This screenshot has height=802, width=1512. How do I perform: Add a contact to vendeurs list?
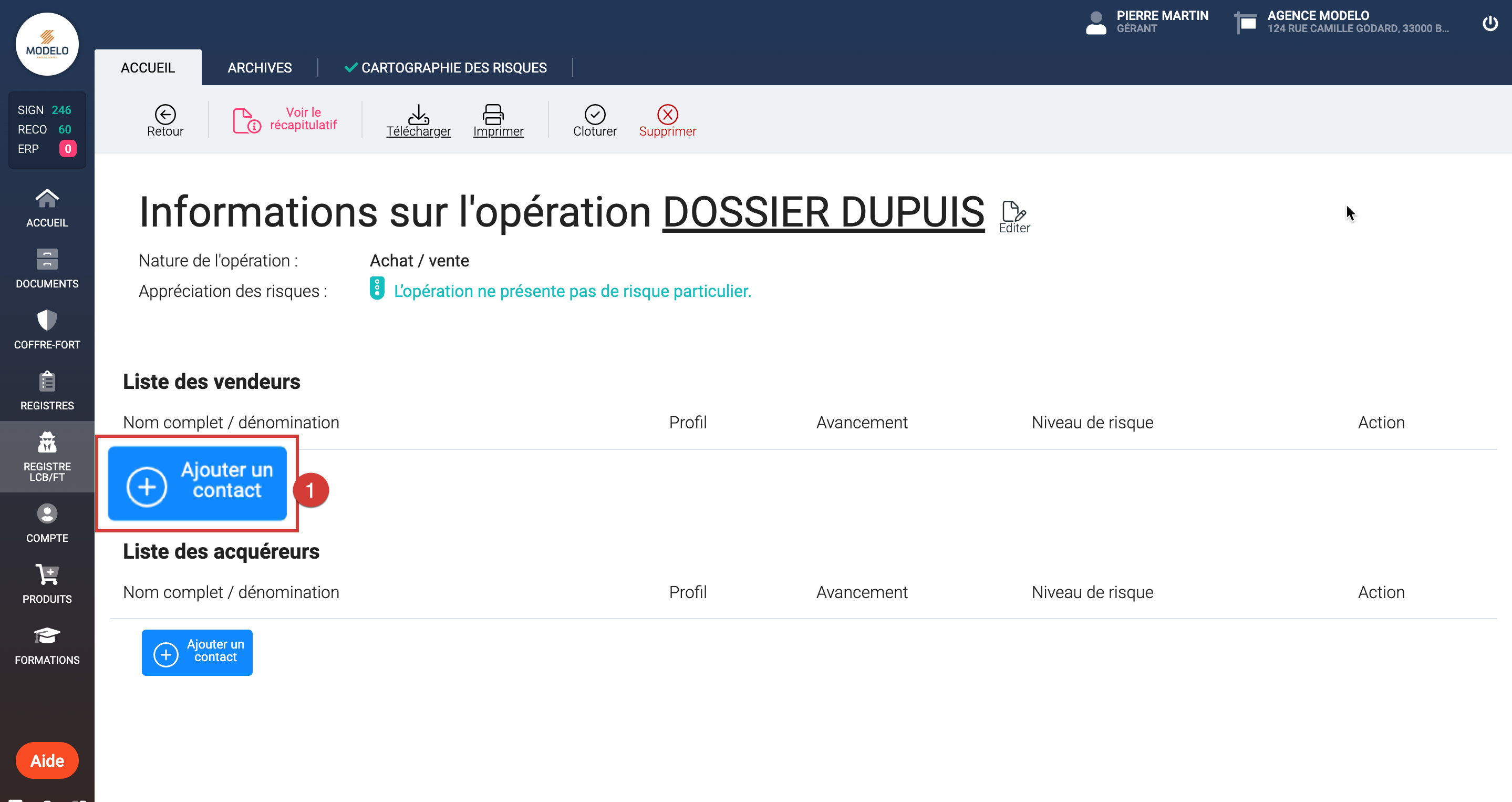pos(197,483)
